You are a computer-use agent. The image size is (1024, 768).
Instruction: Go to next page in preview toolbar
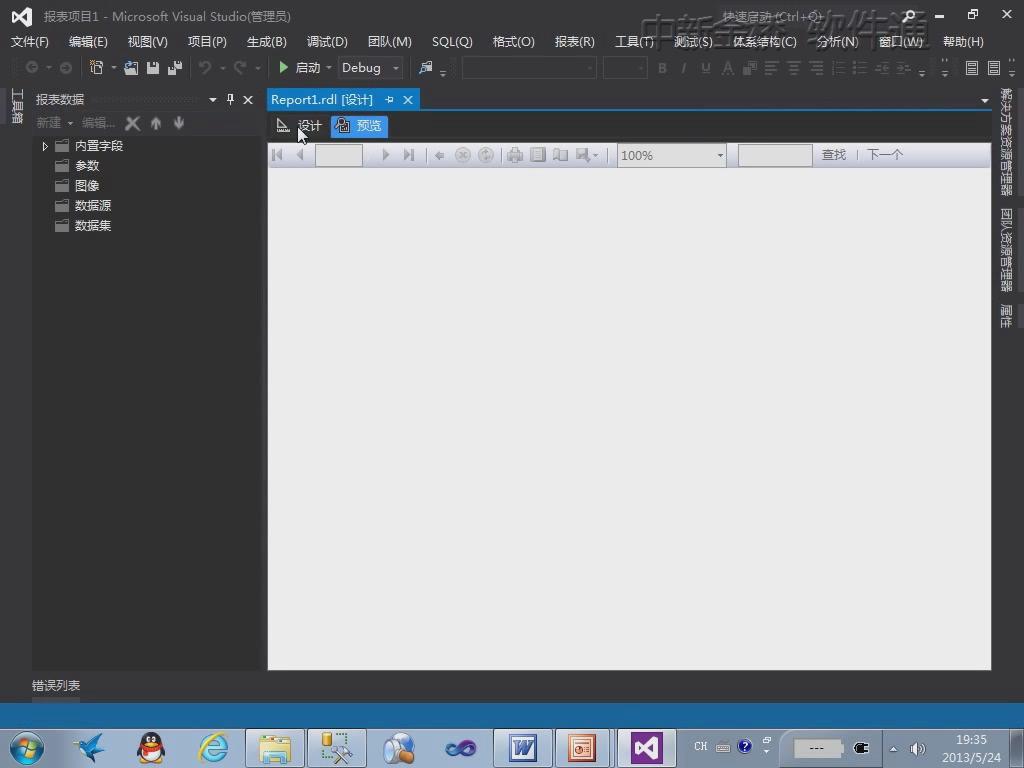click(x=385, y=155)
